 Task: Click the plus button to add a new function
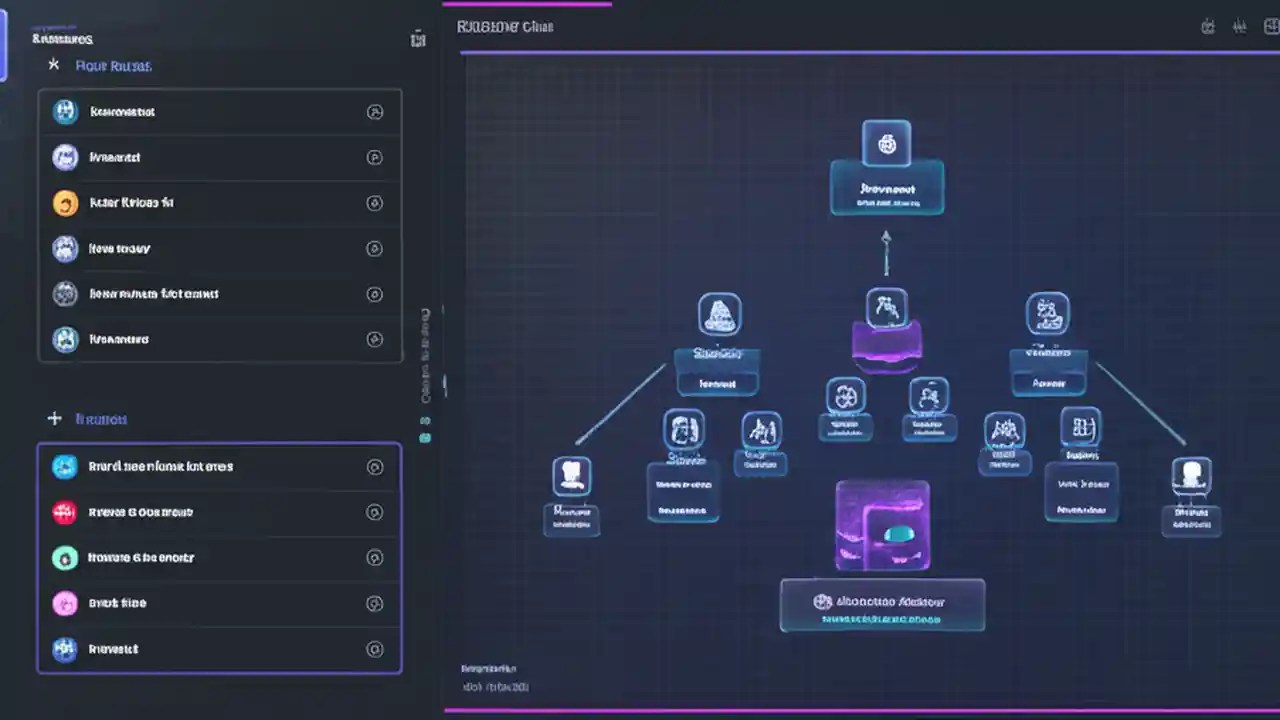point(55,419)
